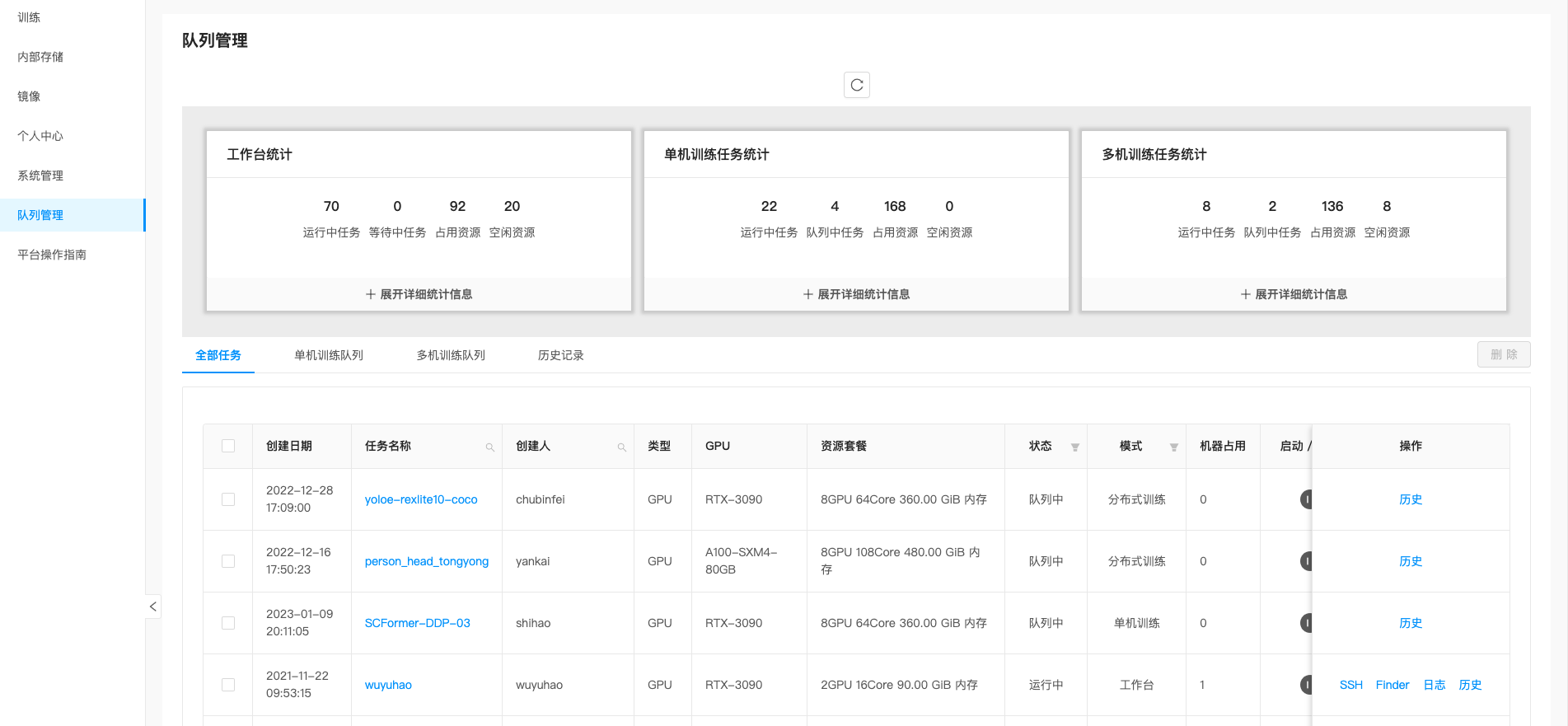This screenshot has height=726, width=1568.
Task: Open the status column filter icon
Action: pos(1074,447)
